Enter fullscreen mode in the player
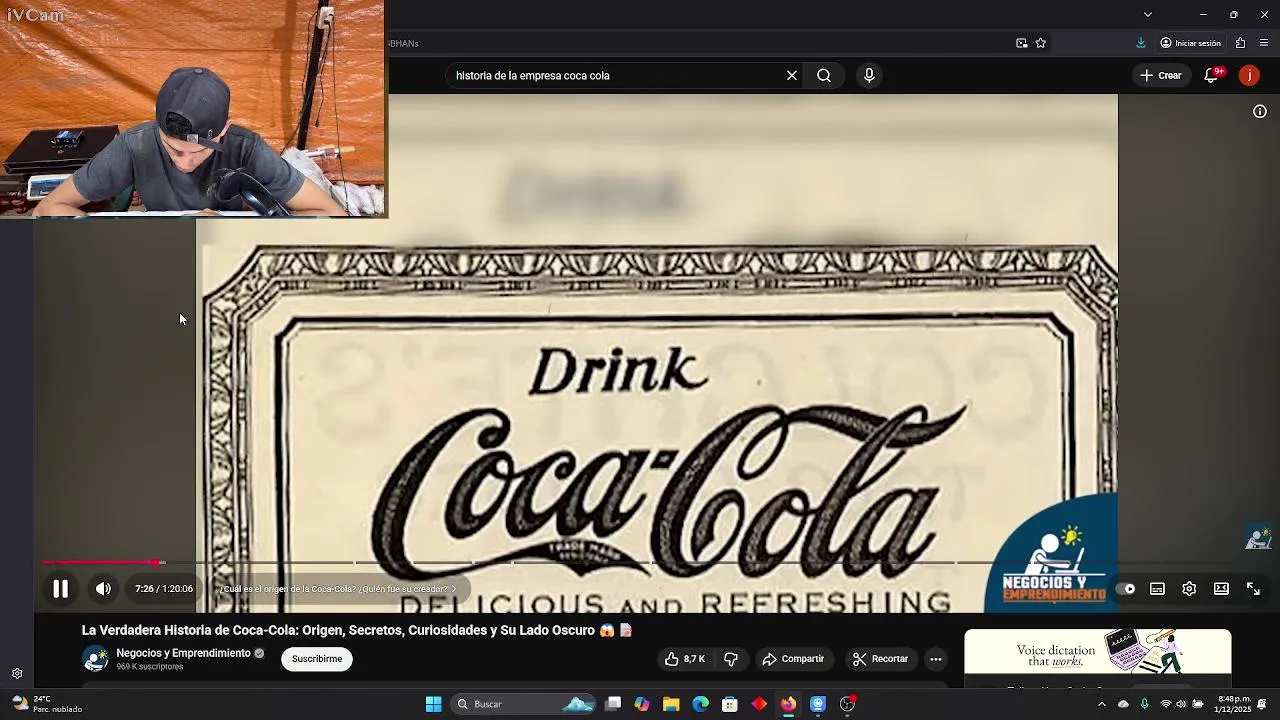The image size is (1280, 720). pyautogui.click(x=1253, y=589)
